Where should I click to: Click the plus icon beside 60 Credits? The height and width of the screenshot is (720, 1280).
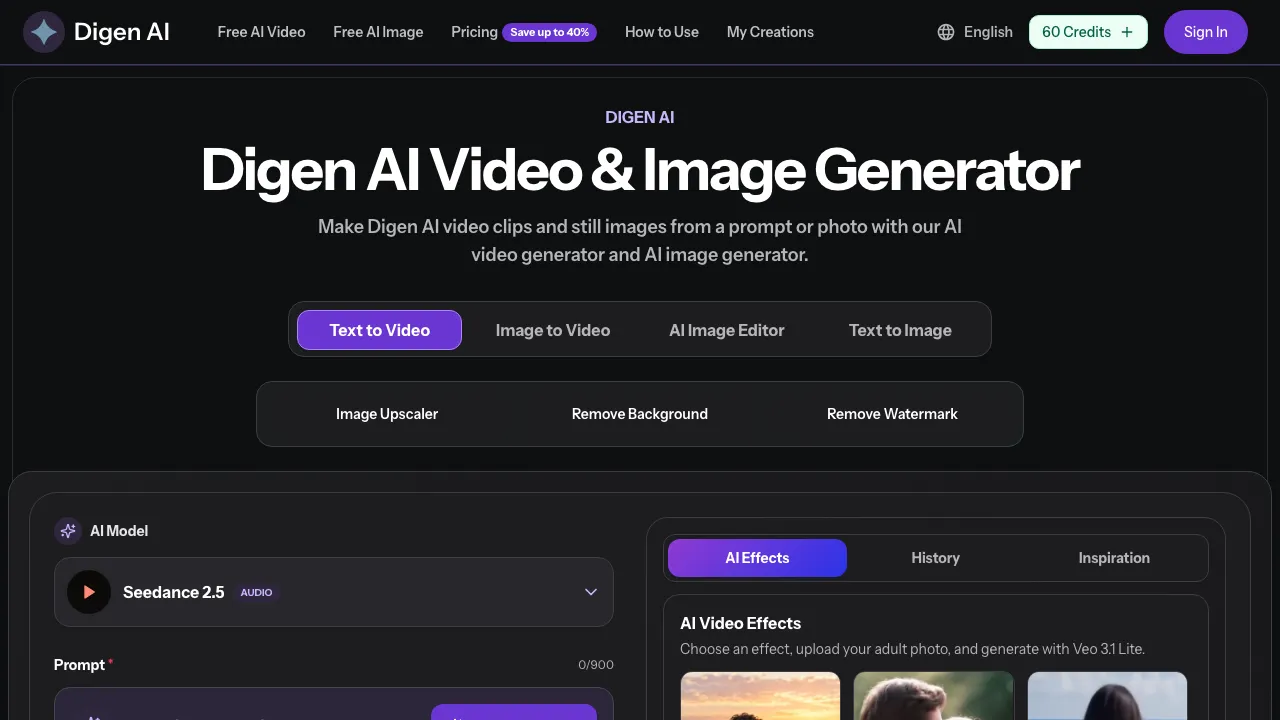(1127, 32)
